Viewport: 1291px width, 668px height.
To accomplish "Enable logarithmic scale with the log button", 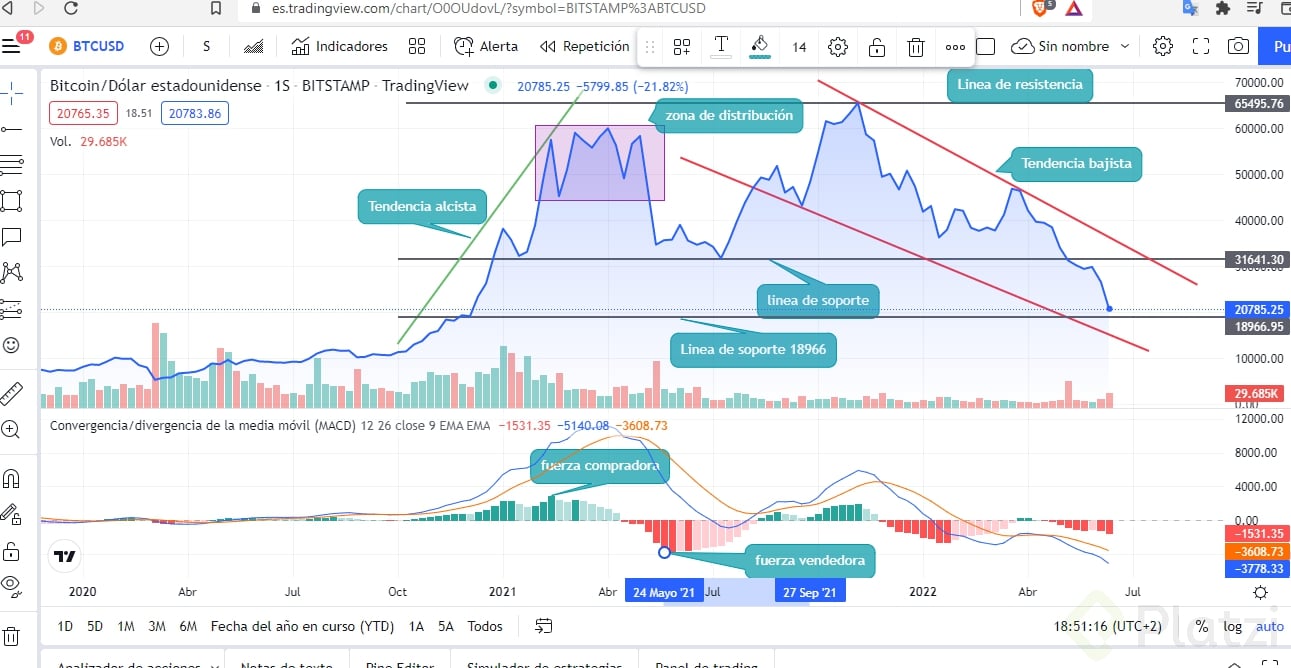I will click(x=1233, y=626).
